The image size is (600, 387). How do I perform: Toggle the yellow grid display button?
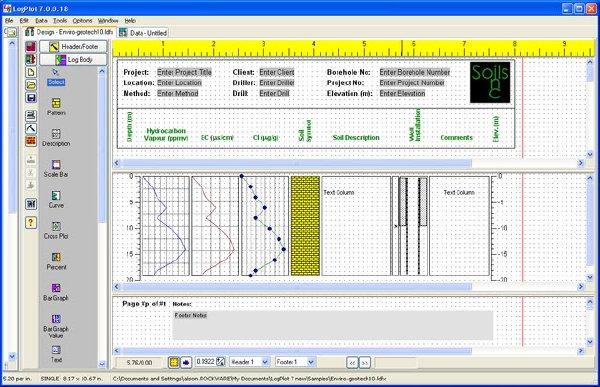174,362
